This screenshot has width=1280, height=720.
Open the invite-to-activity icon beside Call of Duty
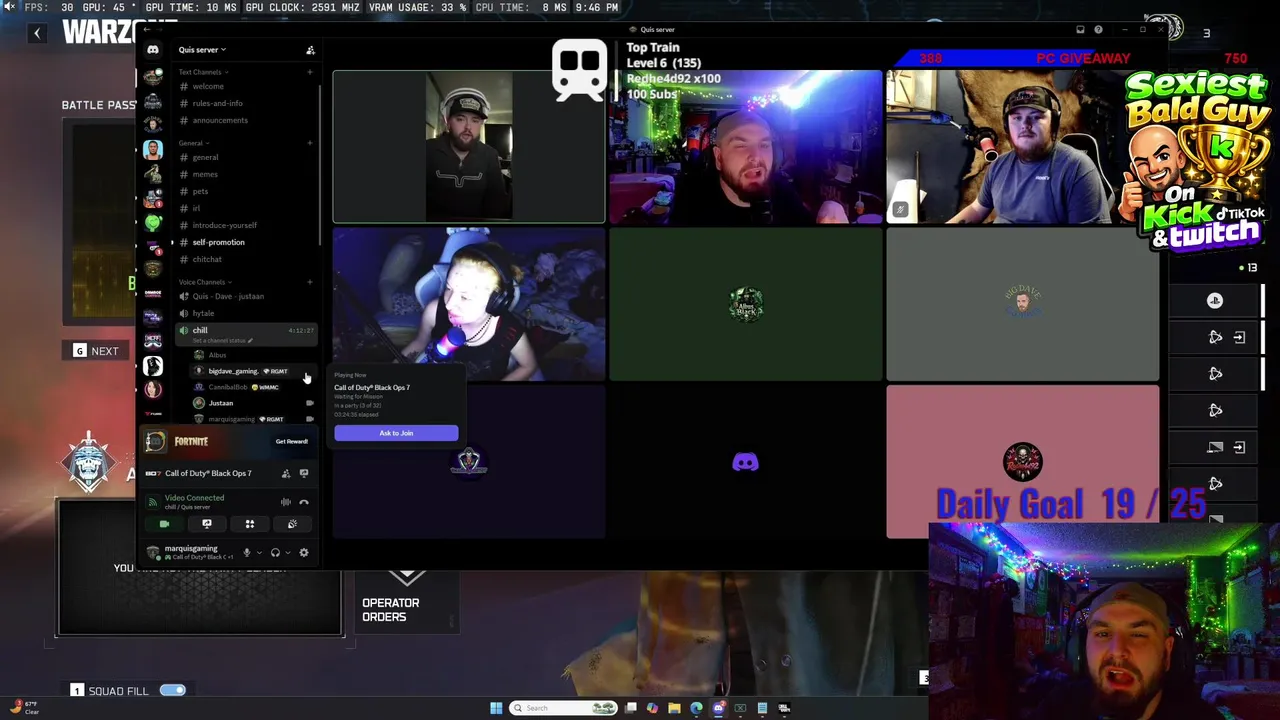[286, 473]
